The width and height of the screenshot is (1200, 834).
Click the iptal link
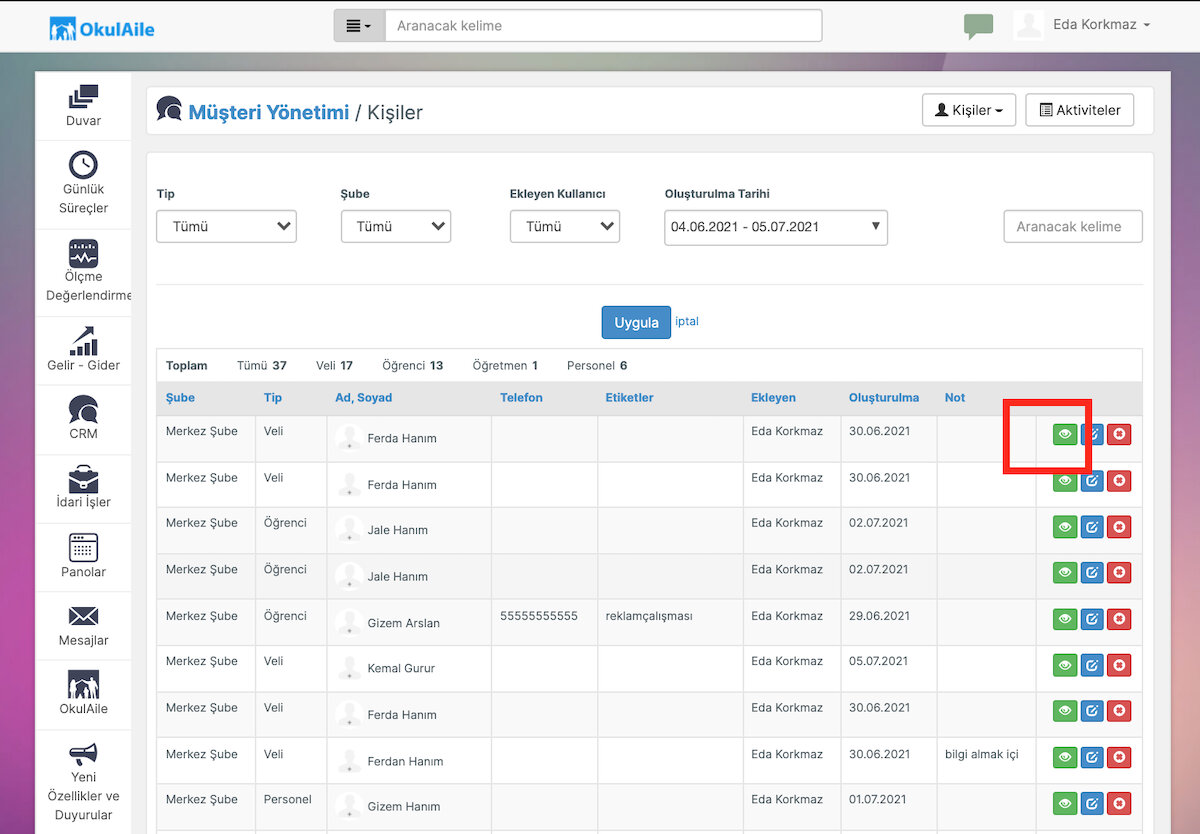coord(687,321)
